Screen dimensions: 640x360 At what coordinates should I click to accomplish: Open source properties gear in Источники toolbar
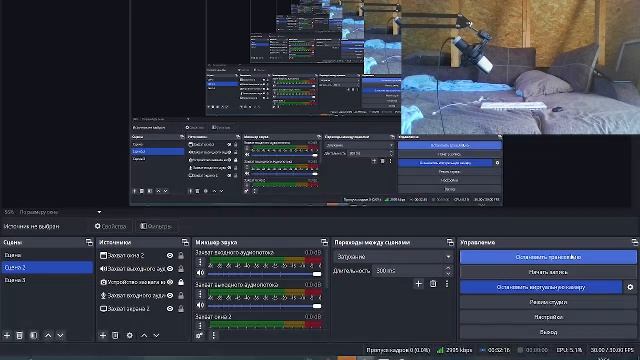[129, 335]
